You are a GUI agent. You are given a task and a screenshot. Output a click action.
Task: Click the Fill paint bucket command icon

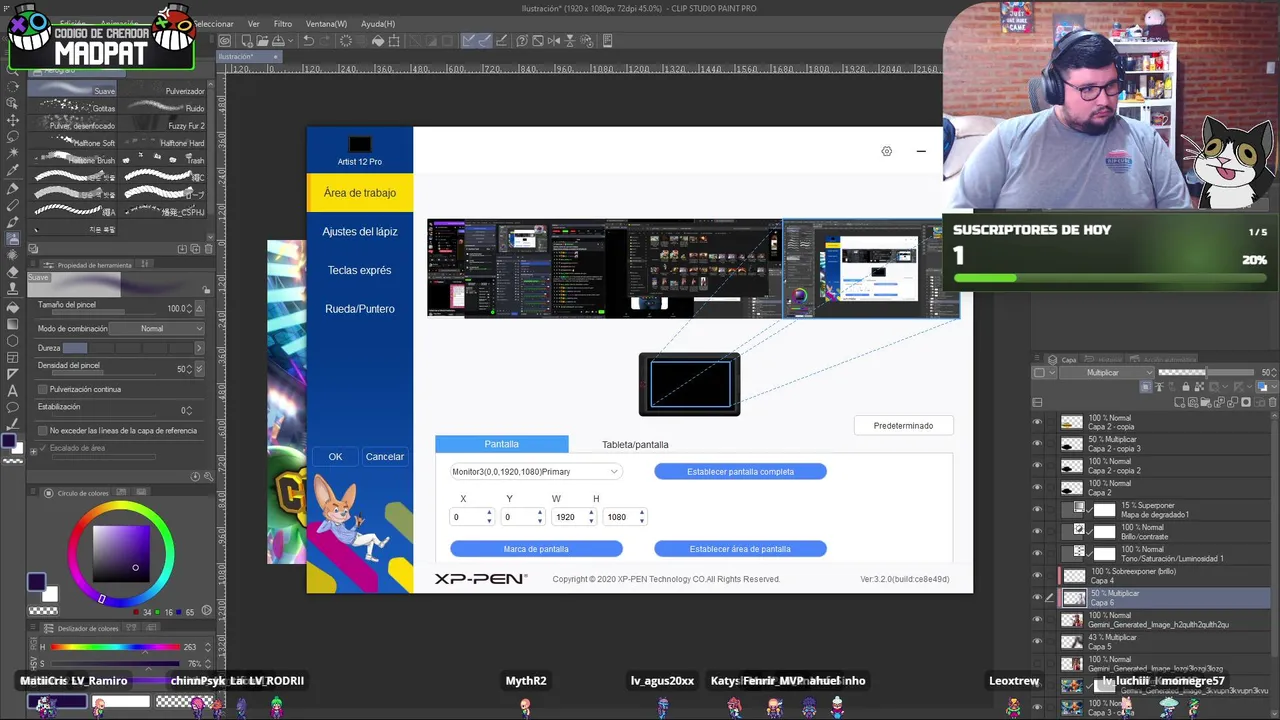pyautogui.click(x=378, y=41)
